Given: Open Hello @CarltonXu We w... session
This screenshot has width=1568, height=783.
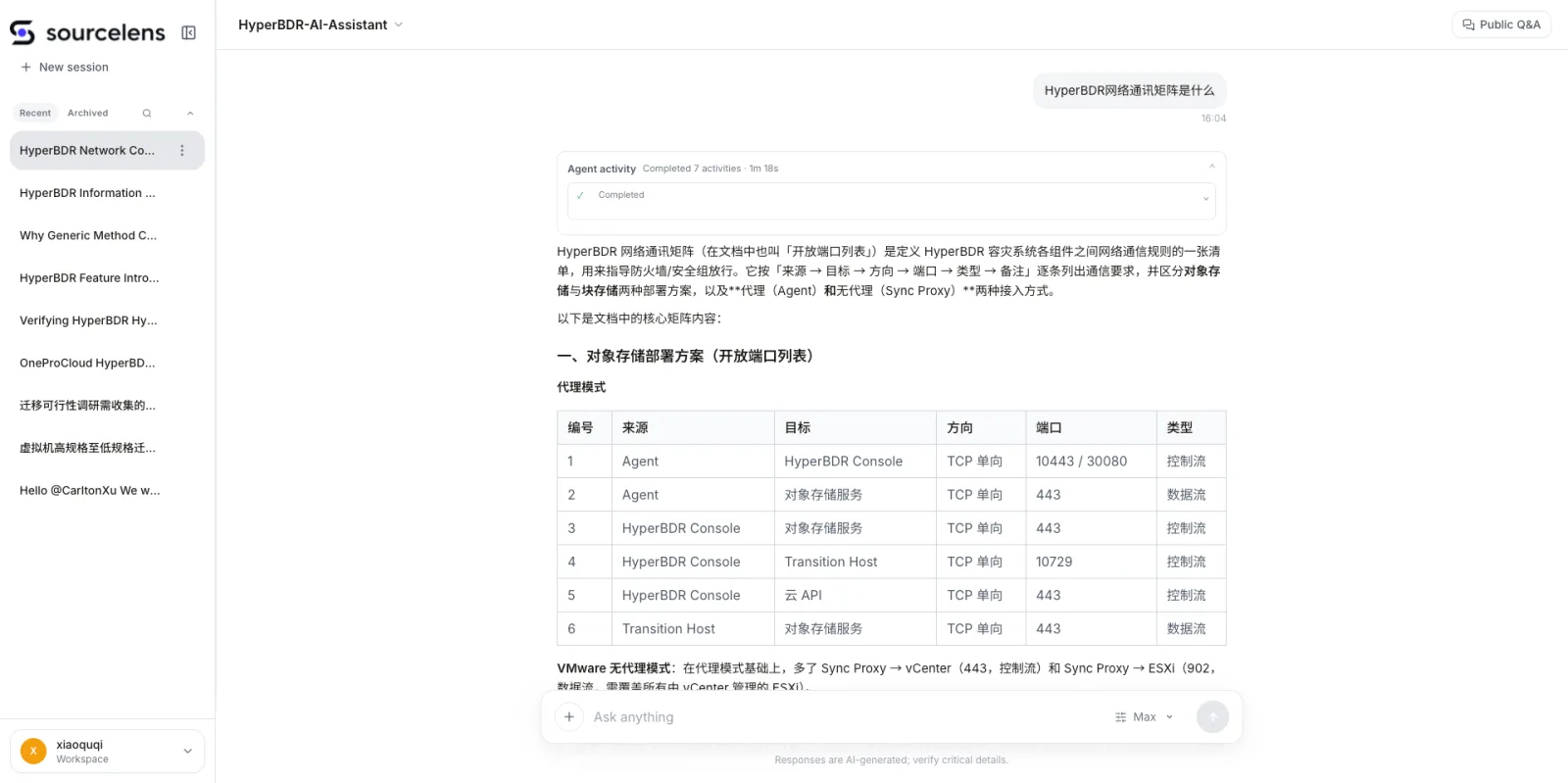Looking at the screenshot, I should click(x=107, y=490).
